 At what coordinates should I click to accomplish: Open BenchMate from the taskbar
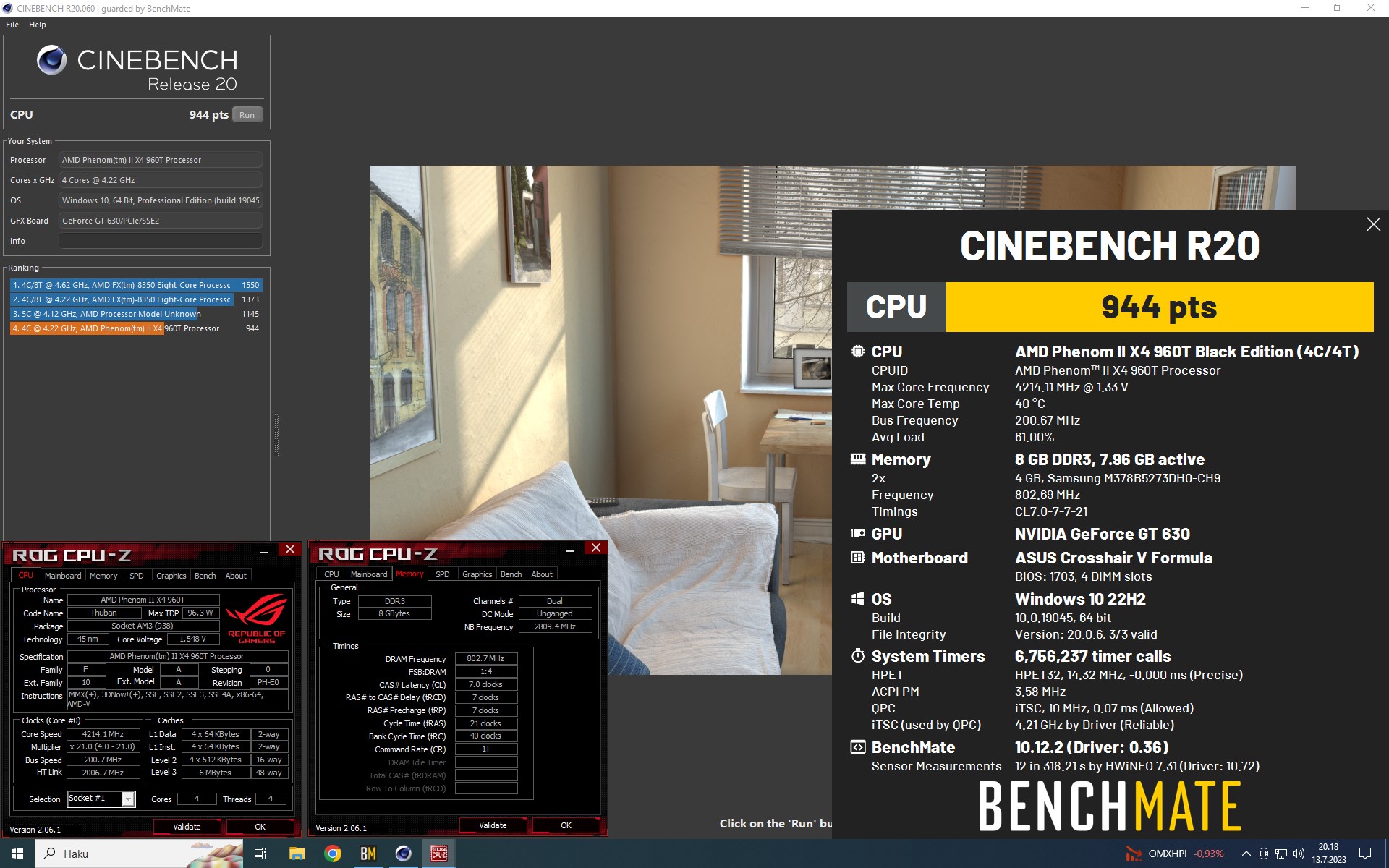[368, 854]
